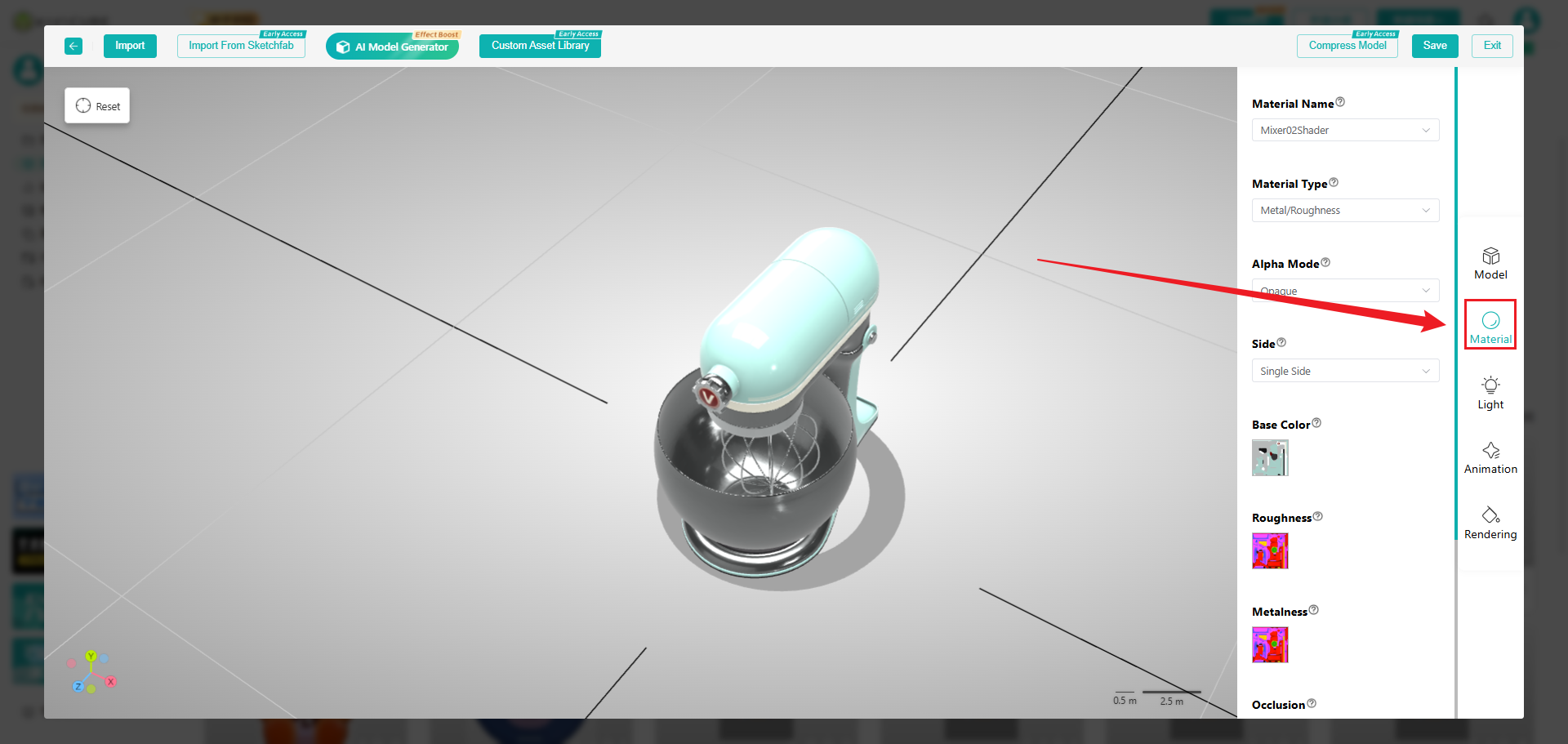
Task: Select the Base Color texture swatch
Action: [x=1270, y=458]
